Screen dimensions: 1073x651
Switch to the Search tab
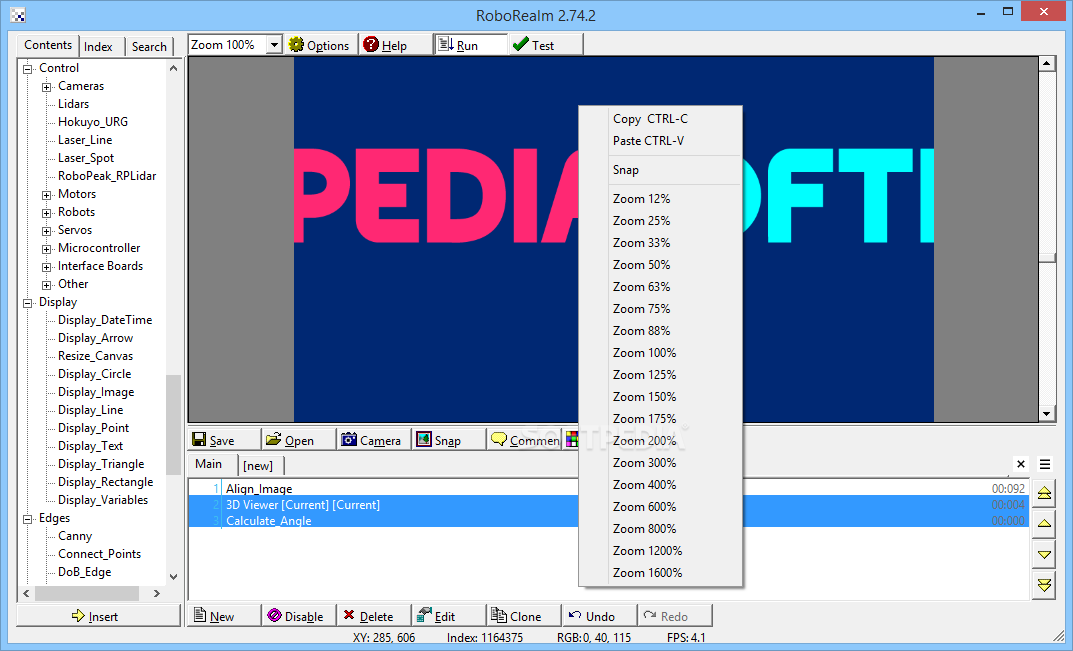(x=149, y=47)
